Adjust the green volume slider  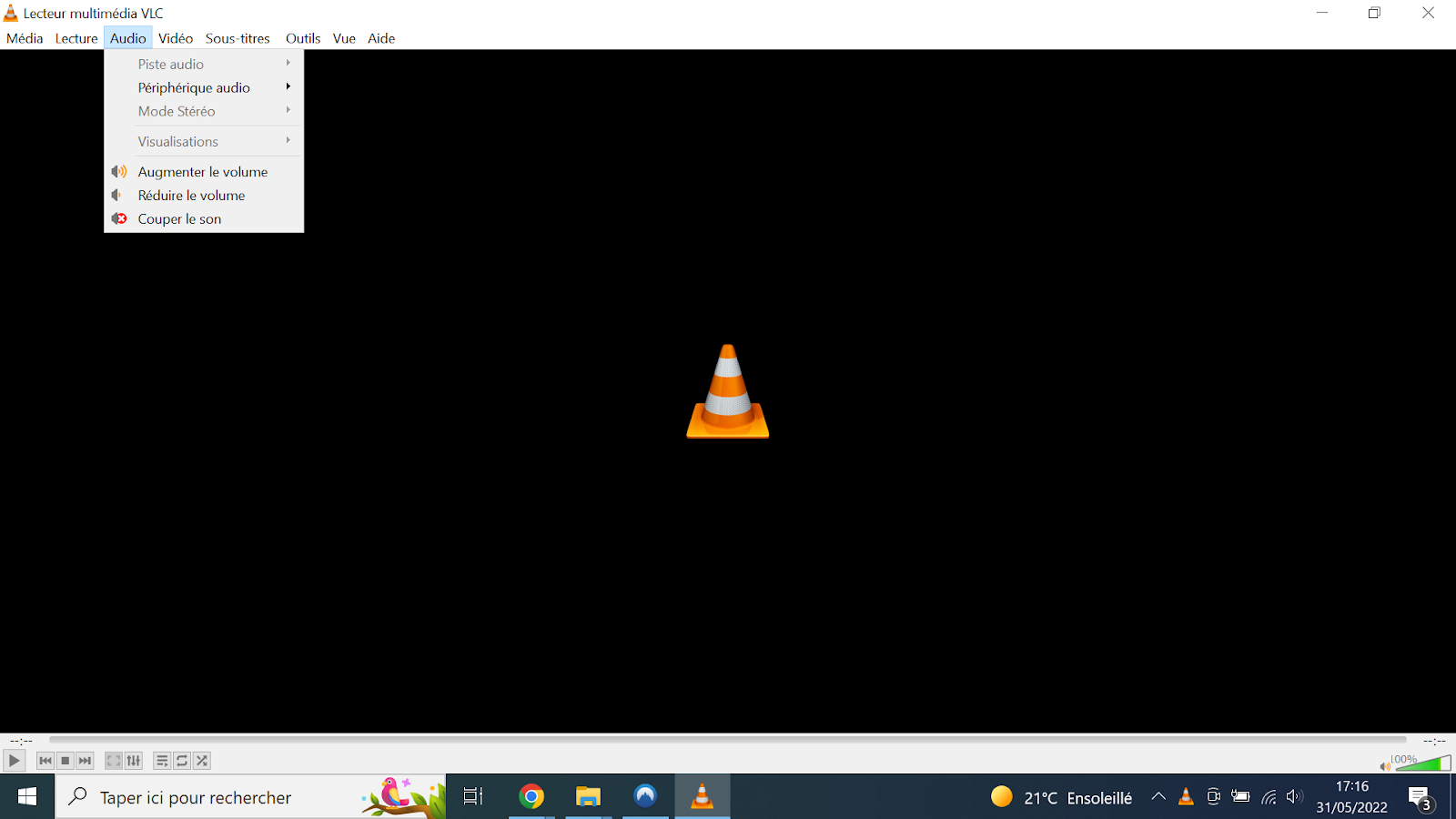click(1423, 763)
